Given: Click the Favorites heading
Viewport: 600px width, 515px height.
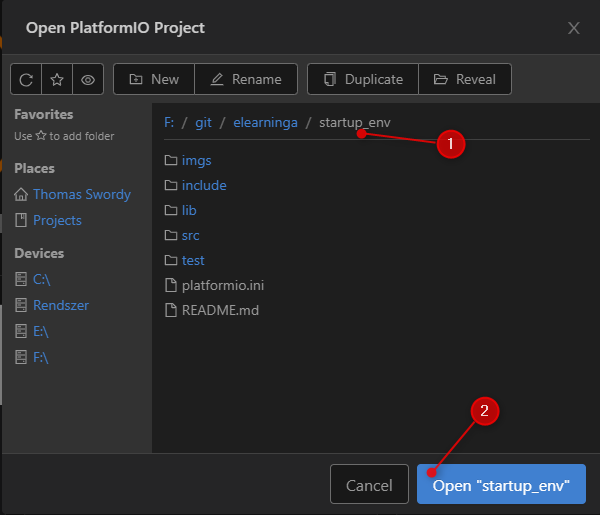Looking at the screenshot, I should pos(44,114).
